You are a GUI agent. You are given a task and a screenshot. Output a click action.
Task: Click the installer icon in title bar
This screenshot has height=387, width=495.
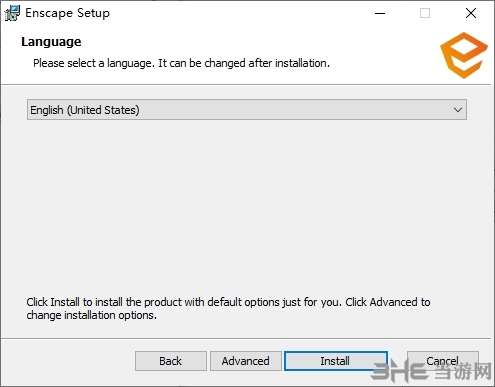pyautogui.click(x=12, y=13)
